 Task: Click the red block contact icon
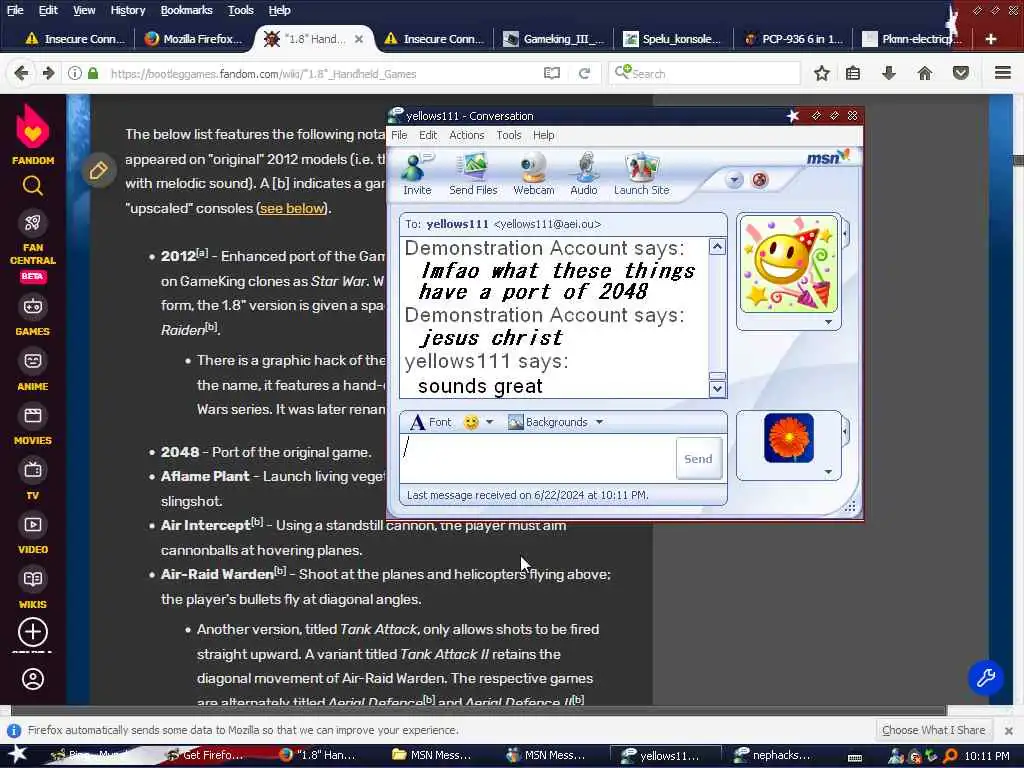coord(760,180)
